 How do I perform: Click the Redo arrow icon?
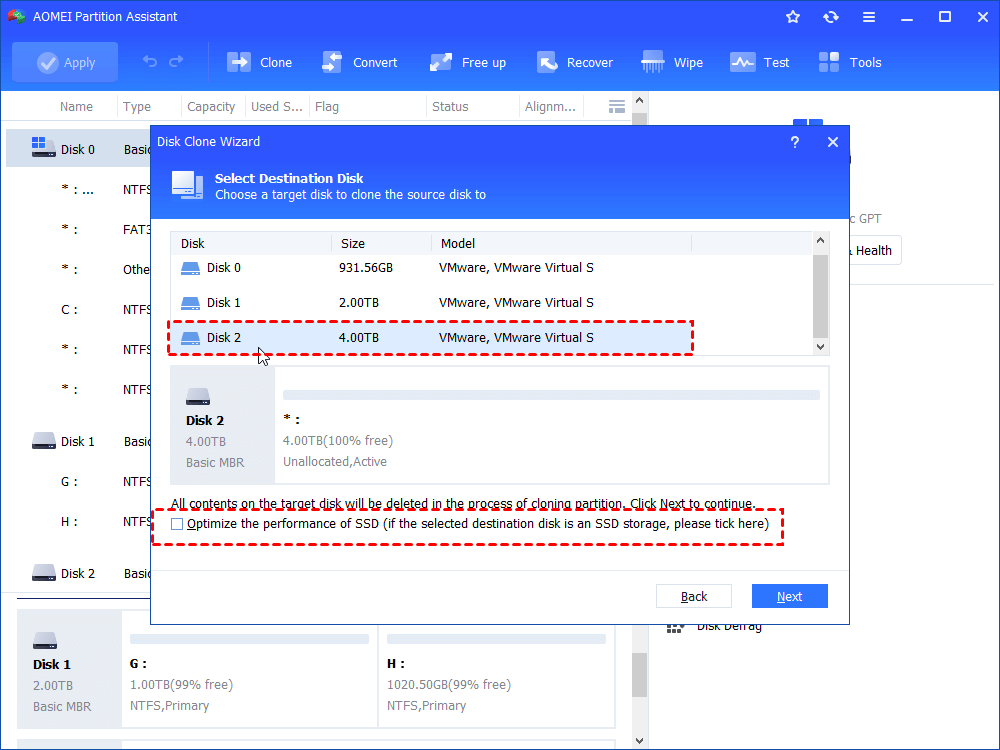pos(176,62)
